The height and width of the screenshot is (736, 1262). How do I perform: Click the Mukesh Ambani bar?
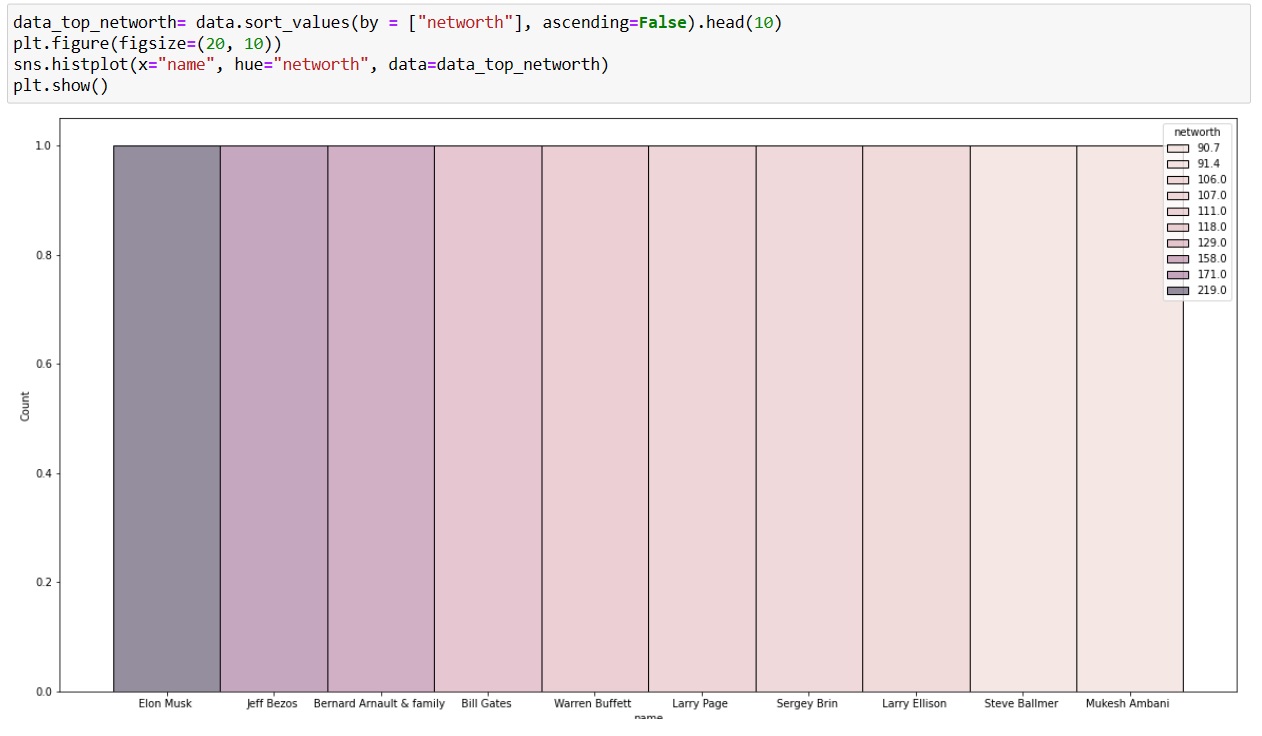(x=1130, y=418)
